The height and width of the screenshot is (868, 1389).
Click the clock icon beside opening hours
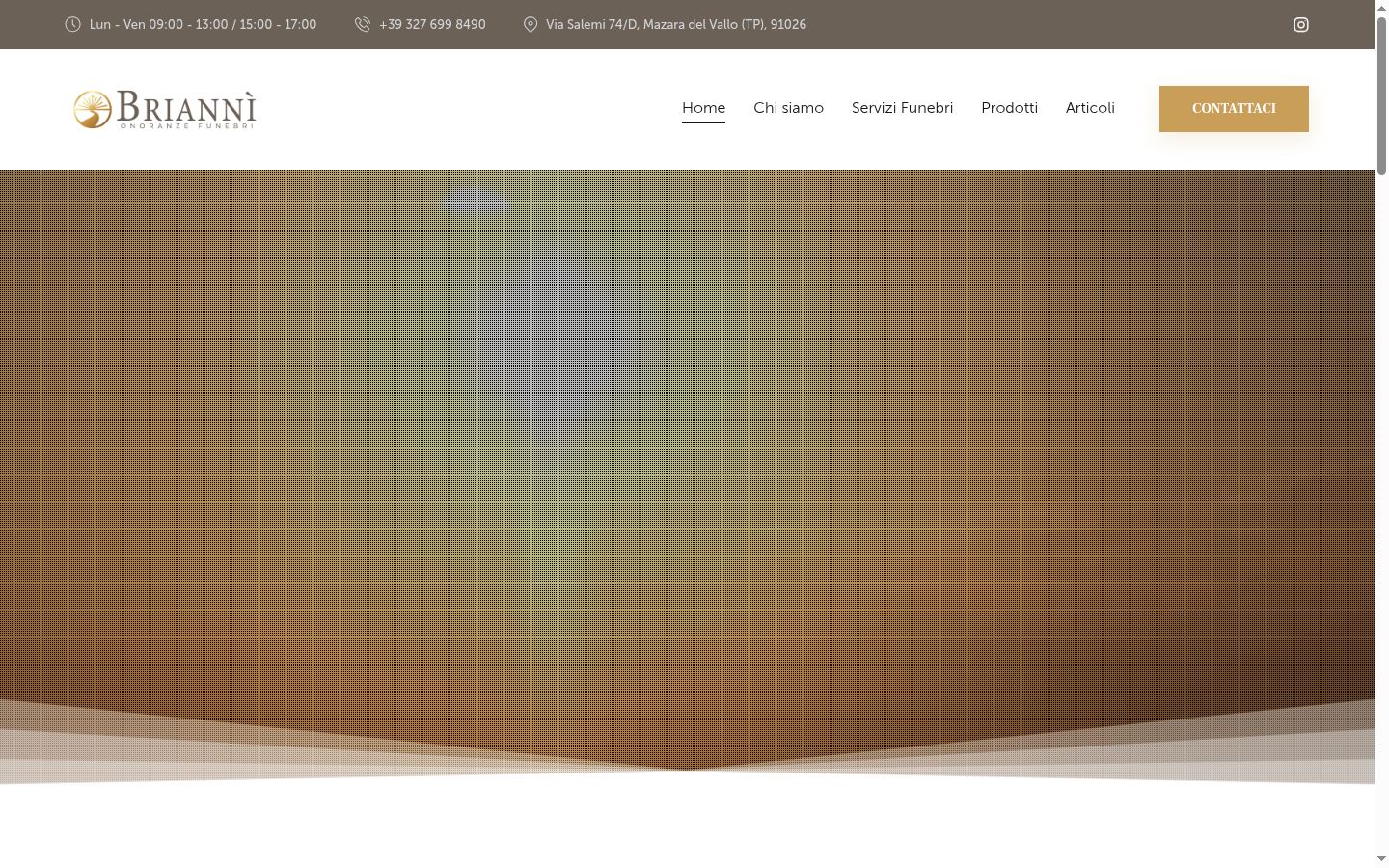(72, 24)
